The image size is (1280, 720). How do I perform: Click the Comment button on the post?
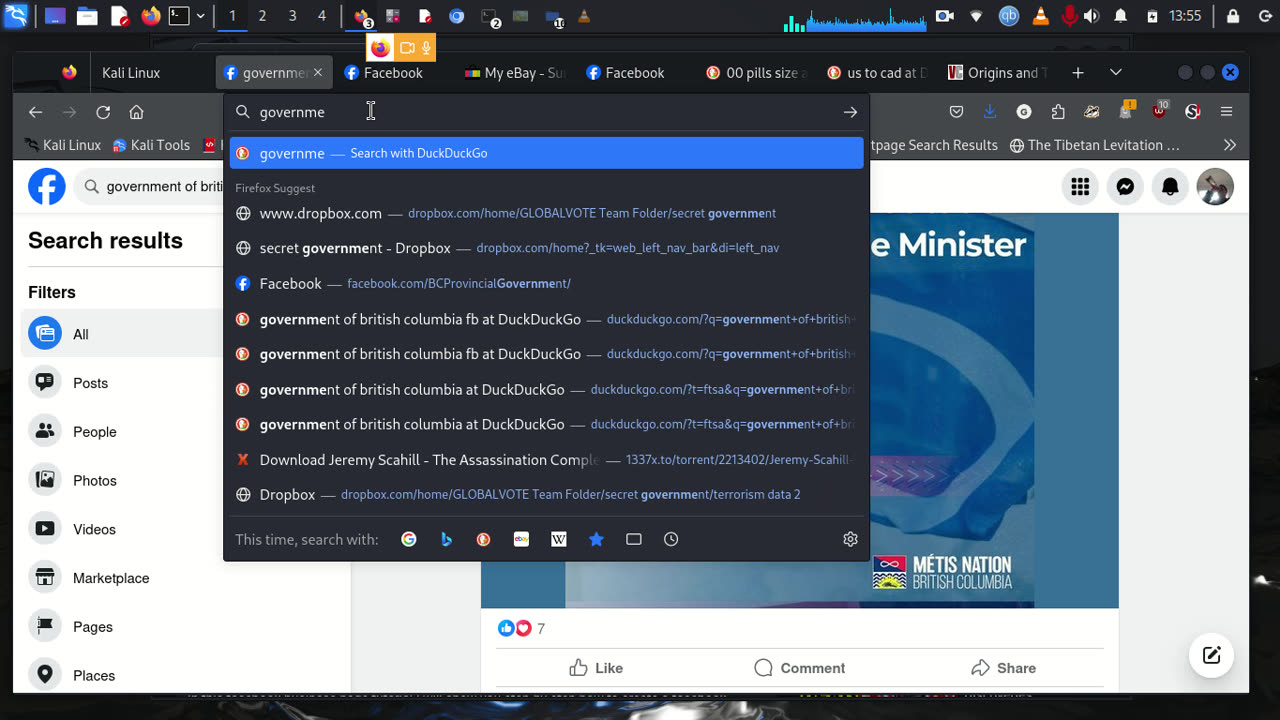pyautogui.click(x=799, y=668)
